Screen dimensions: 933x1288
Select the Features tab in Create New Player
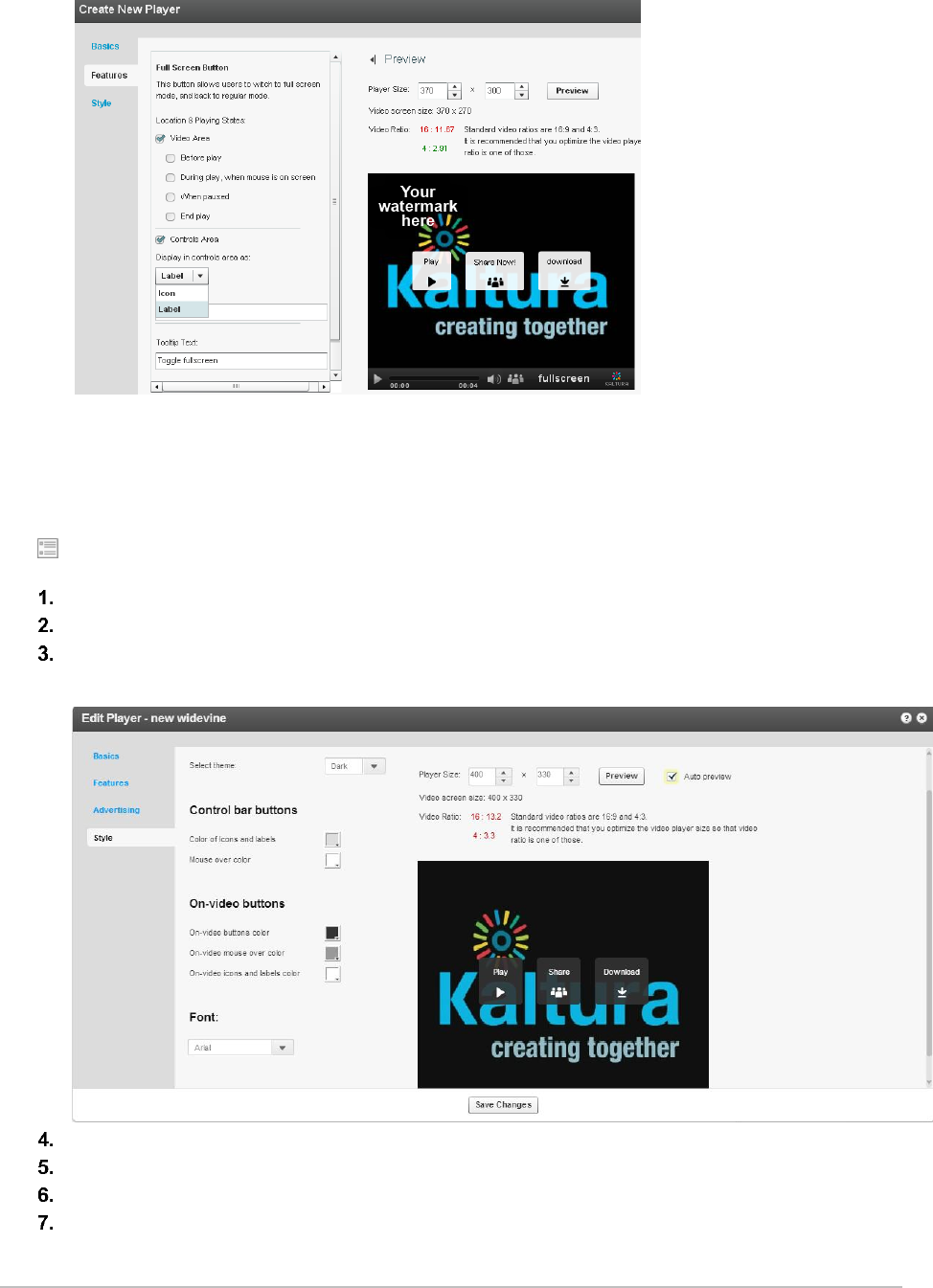109,75
